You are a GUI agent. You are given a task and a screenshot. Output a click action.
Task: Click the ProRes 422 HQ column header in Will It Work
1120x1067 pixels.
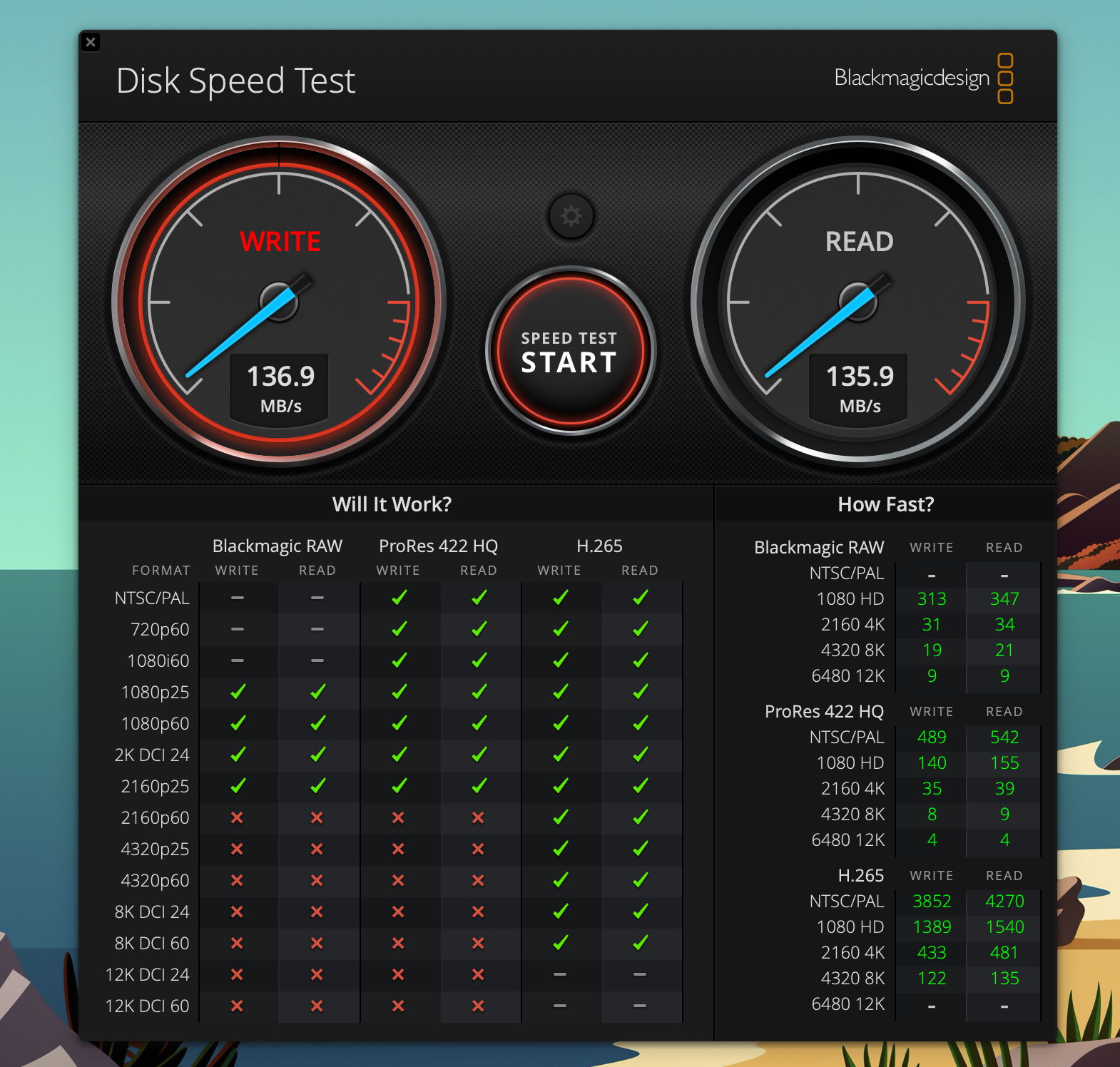(x=438, y=546)
